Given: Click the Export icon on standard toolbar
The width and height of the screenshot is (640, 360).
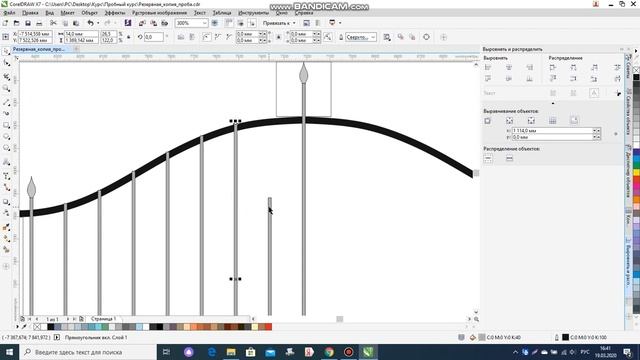Looking at the screenshot, I should 153,23.
